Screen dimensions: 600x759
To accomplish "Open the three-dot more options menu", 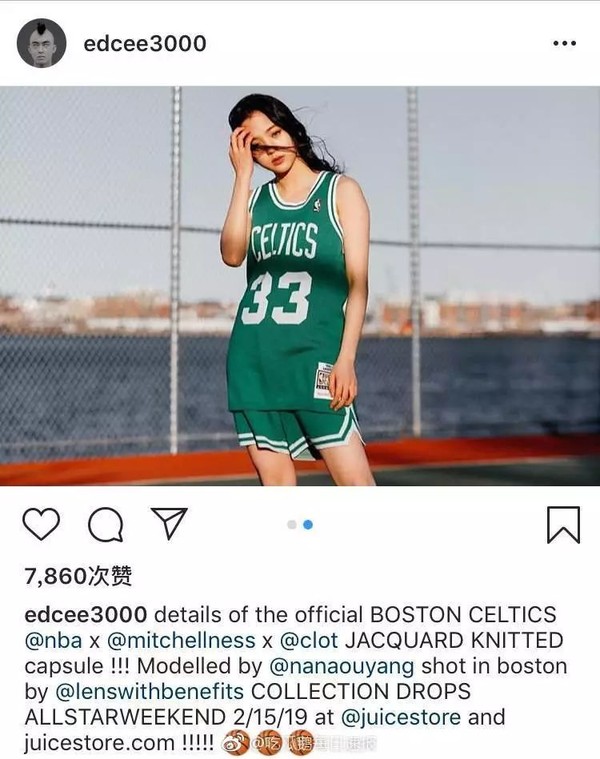I will [x=564, y=43].
